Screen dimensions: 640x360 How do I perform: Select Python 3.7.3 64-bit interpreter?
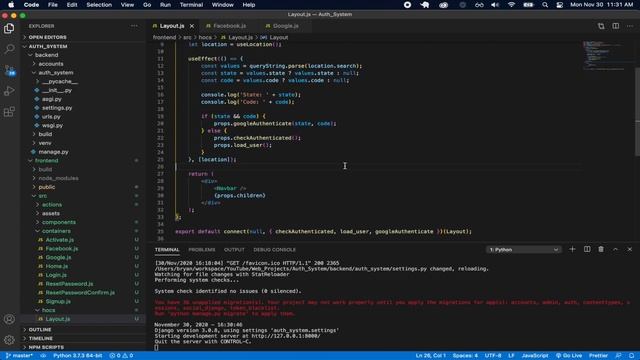point(78,356)
